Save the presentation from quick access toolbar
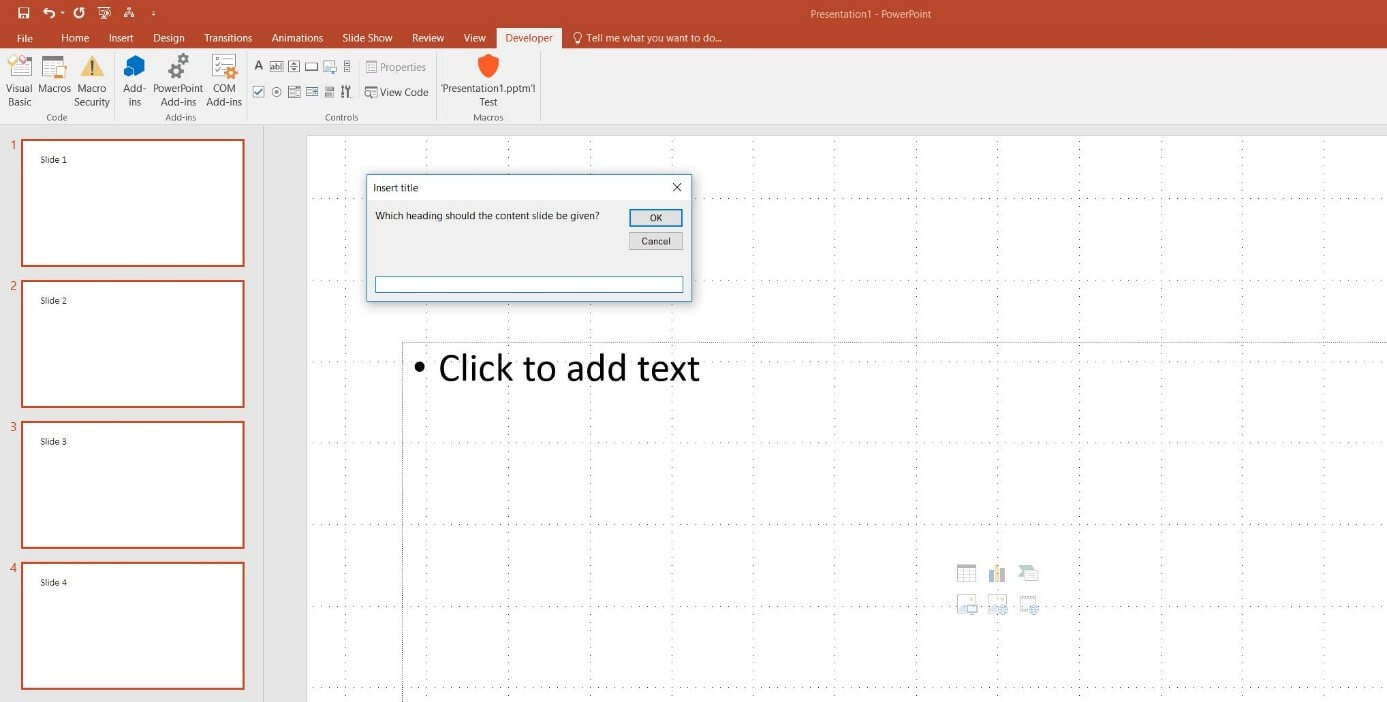 coord(23,13)
